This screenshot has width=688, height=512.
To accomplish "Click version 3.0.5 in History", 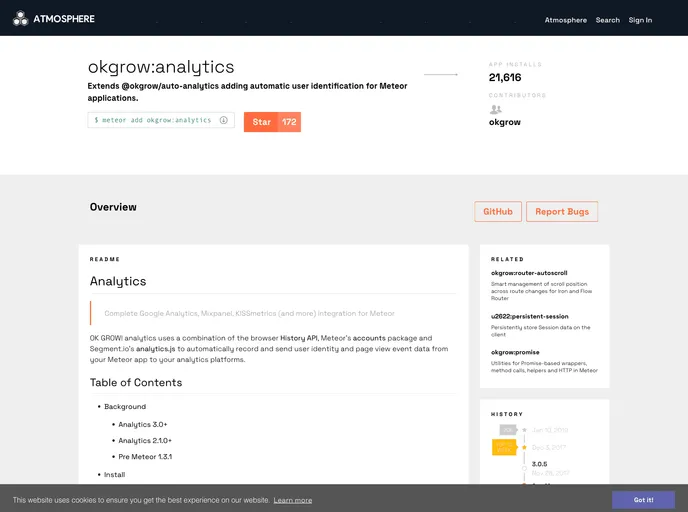I will [x=539, y=464].
